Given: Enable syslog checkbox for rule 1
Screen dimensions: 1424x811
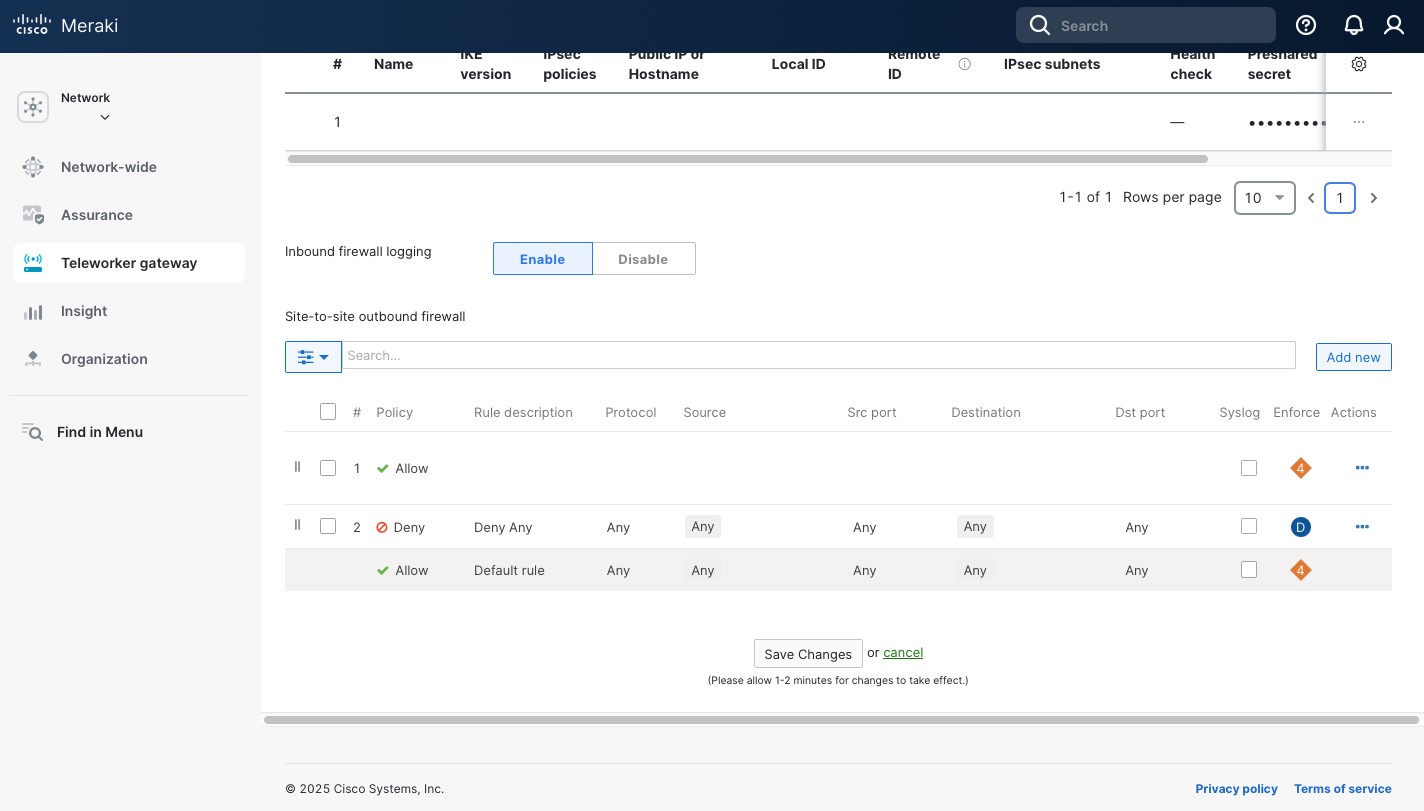Looking at the screenshot, I should click(1248, 468).
